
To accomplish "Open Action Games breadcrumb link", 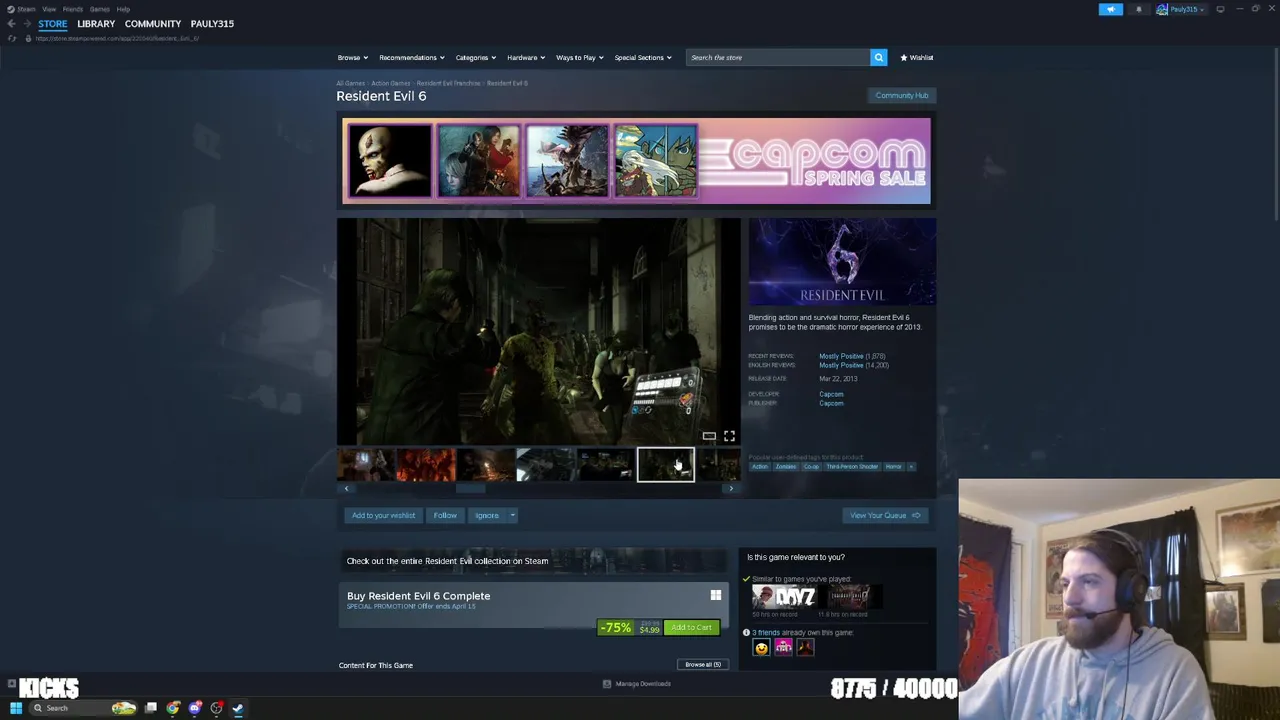I will (391, 83).
